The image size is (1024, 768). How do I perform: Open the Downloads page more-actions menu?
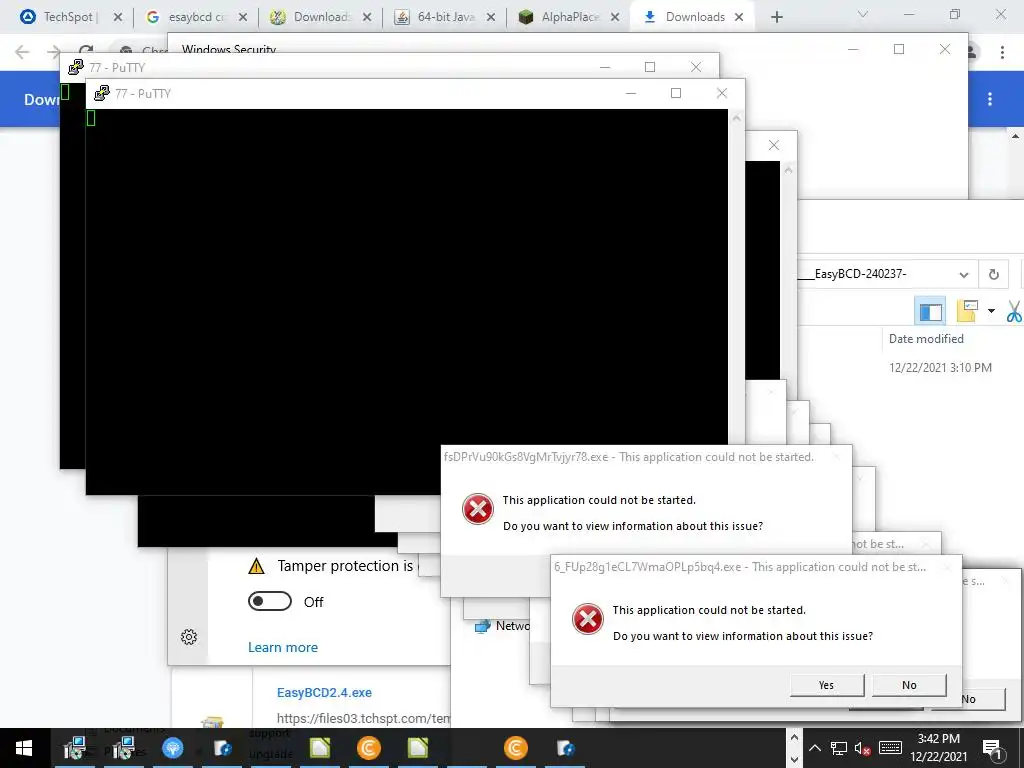click(990, 99)
